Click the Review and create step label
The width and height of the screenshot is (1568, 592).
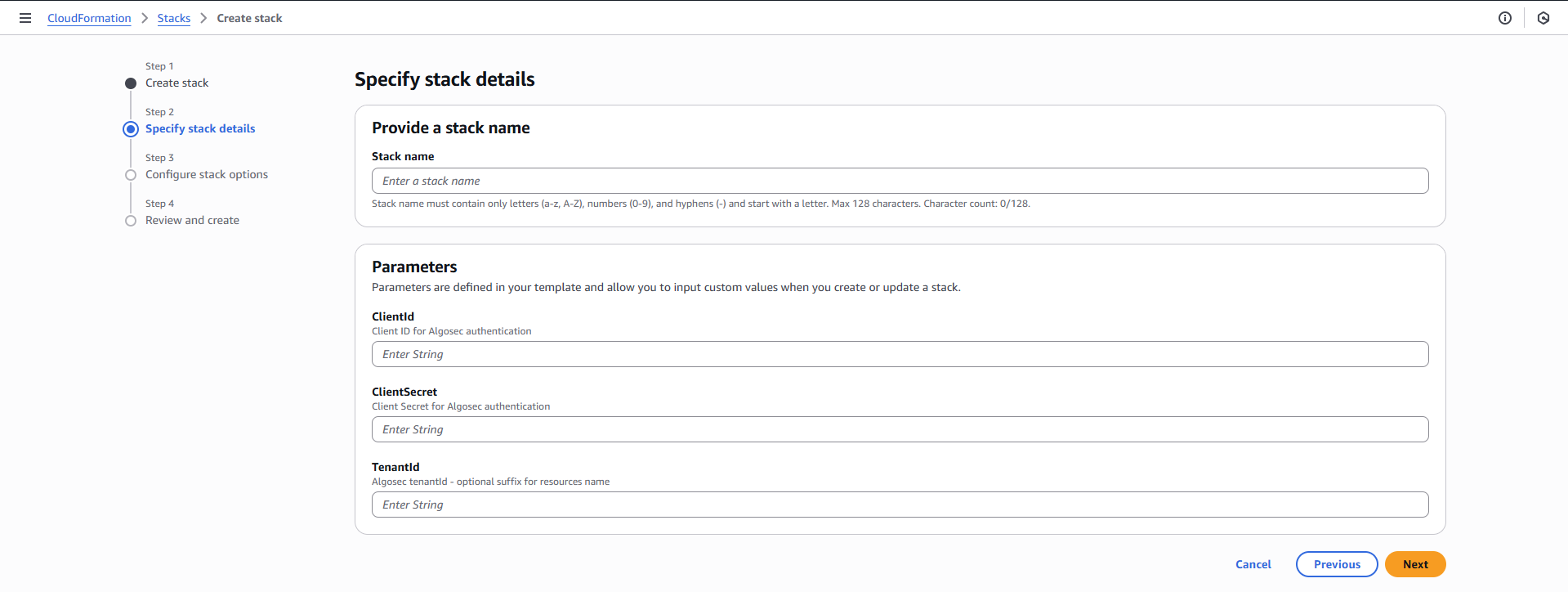point(192,221)
